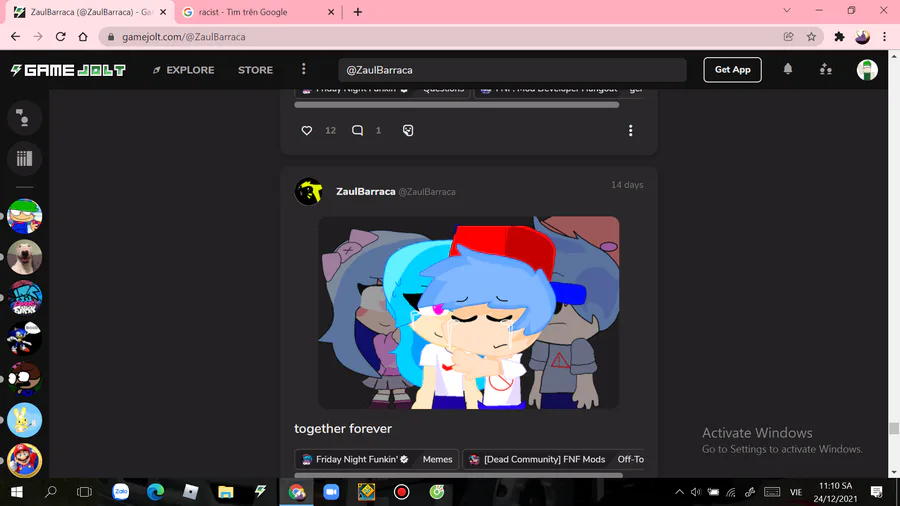Open the Windows Start menu

(17, 492)
